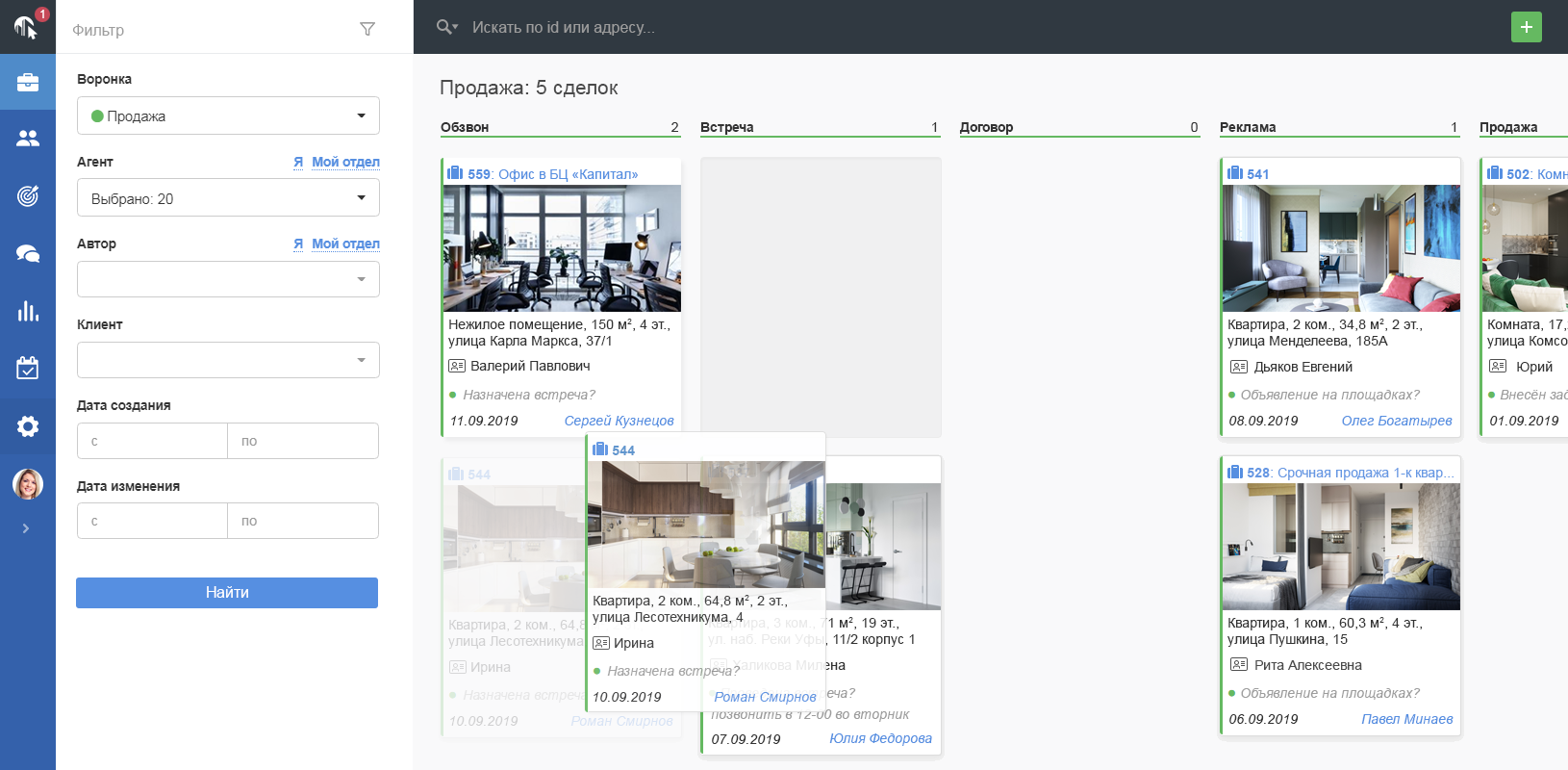Expand the sidebar with the chevron arrow
1568x770 pixels.
click(26, 528)
